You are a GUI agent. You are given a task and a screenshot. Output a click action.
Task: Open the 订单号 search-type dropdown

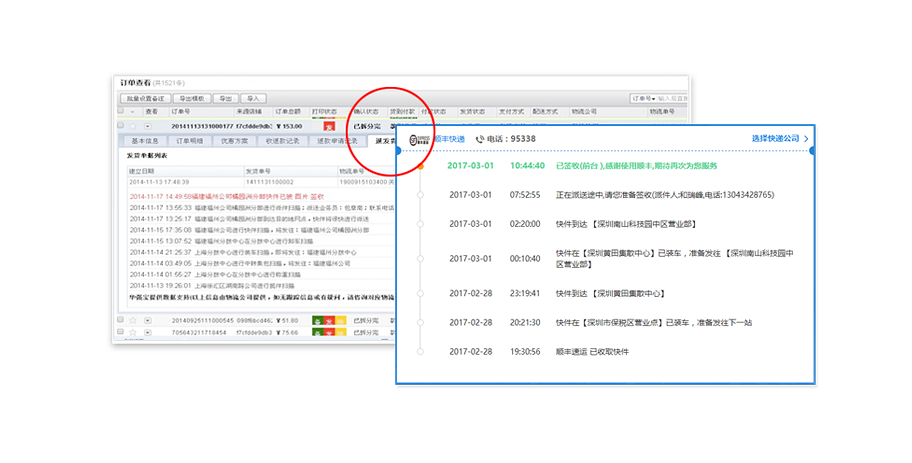tap(645, 99)
